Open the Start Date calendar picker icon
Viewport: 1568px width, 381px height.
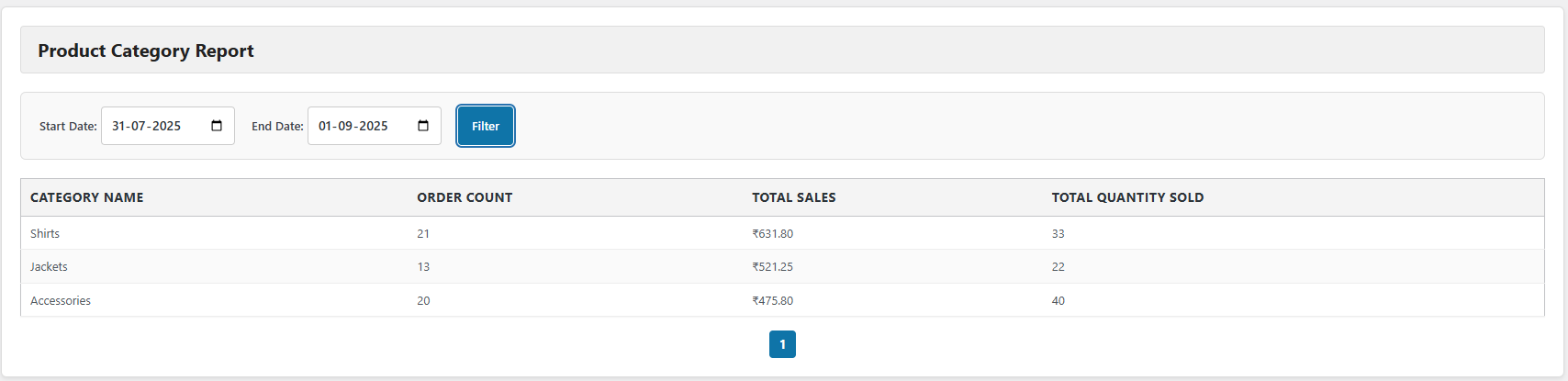click(x=217, y=126)
